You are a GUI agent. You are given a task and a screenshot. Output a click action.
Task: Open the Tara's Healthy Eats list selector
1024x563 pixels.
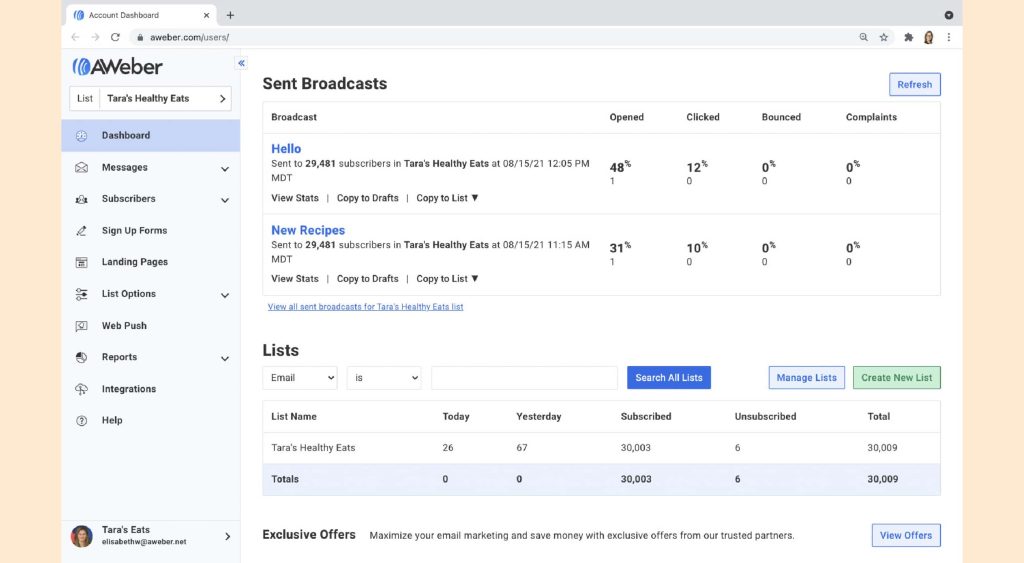(x=150, y=99)
